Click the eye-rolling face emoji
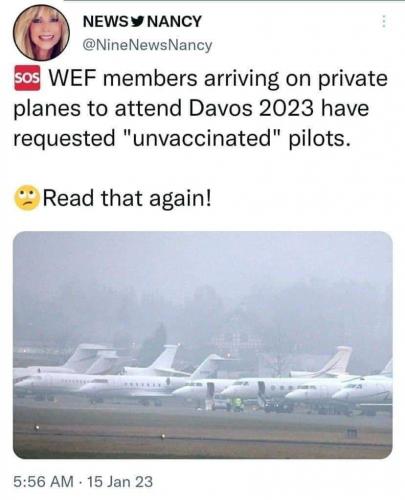The height and width of the screenshot is (500, 405). point(27,197)
